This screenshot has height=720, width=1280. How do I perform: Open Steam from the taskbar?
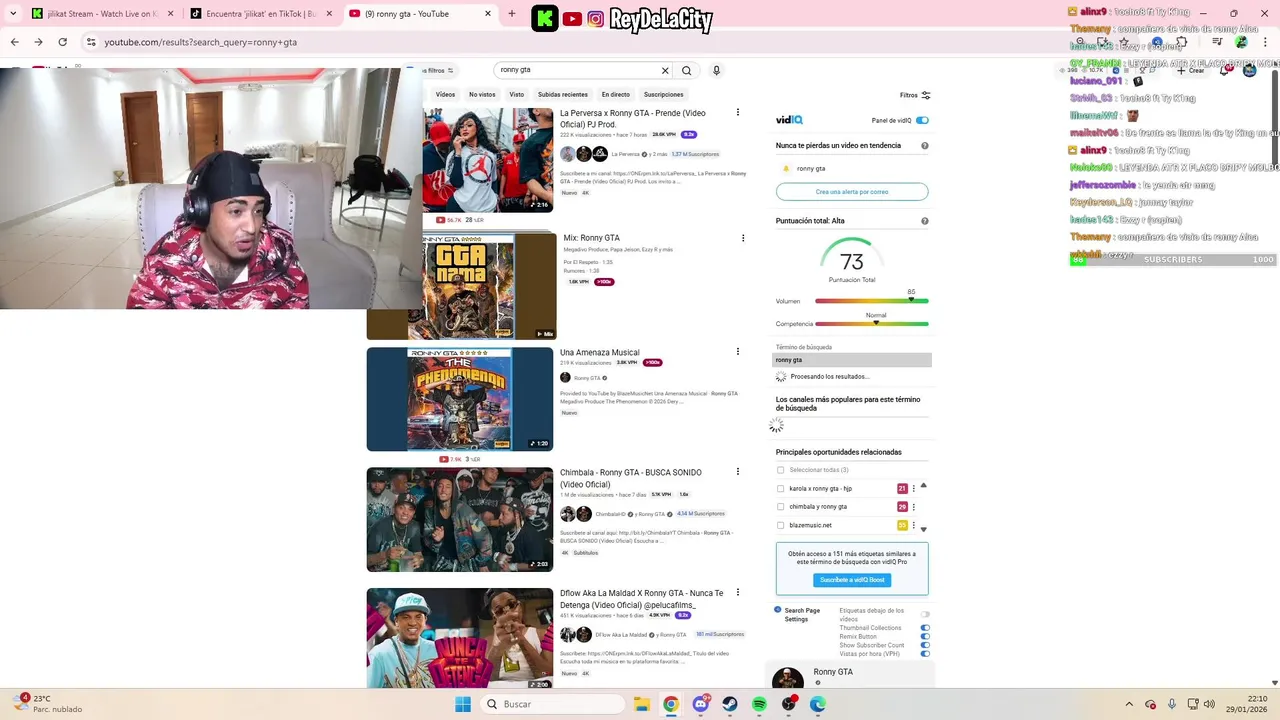point(730,704)
